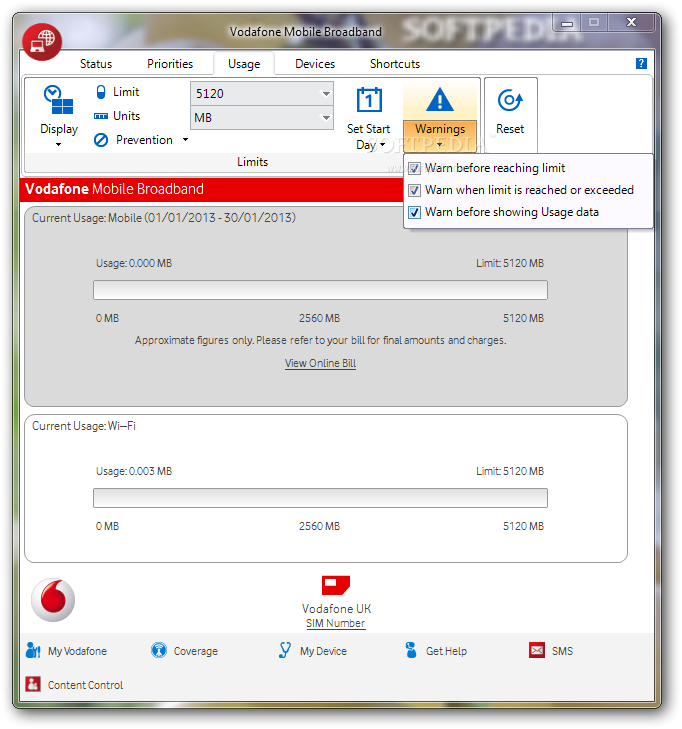Click the Current Usage: Wi-Fi heading
This screenshot has height=729, width=682.
click(84, 426)
